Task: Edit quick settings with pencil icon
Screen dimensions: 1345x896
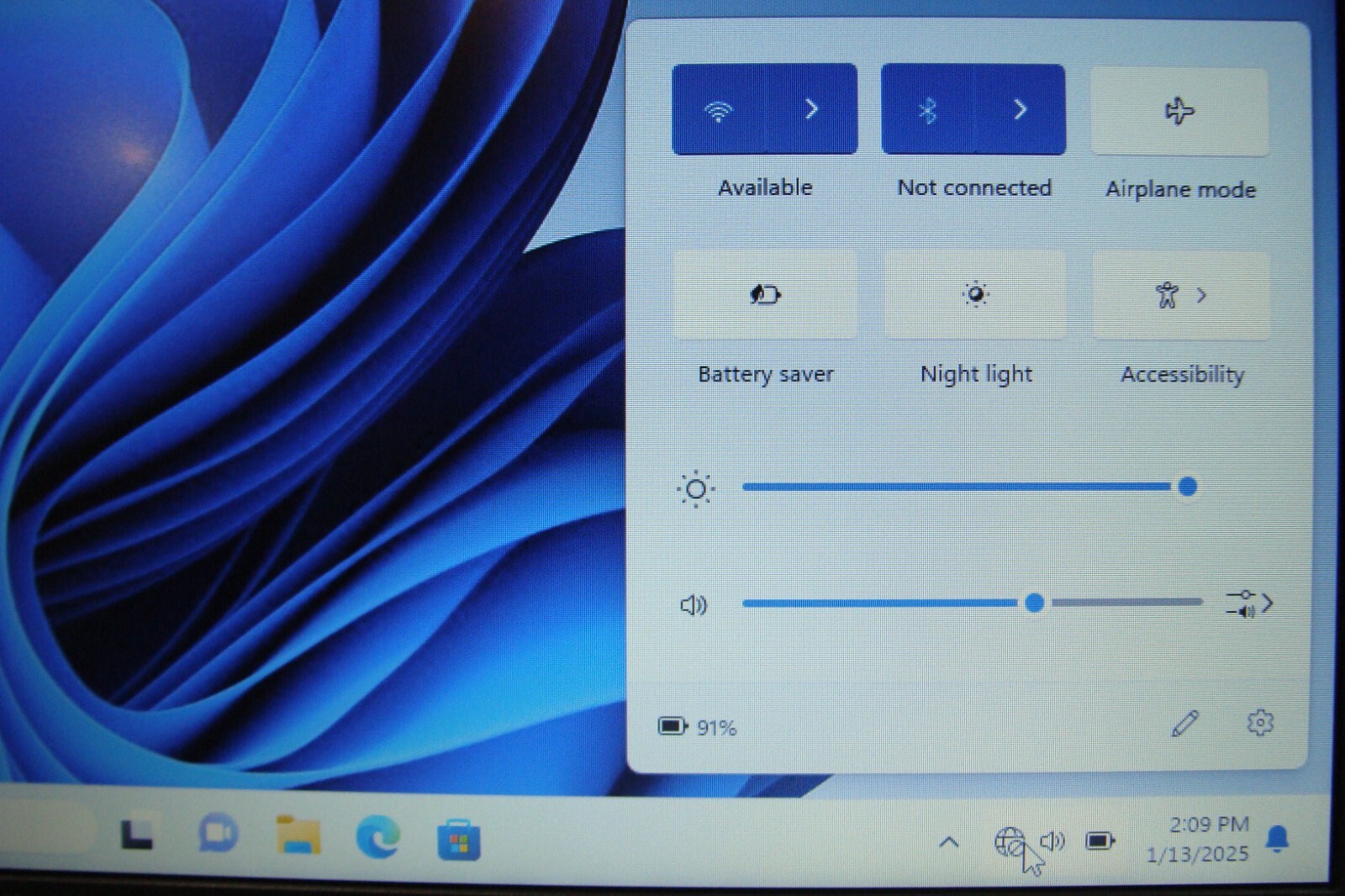Action: pos(1185,724)
